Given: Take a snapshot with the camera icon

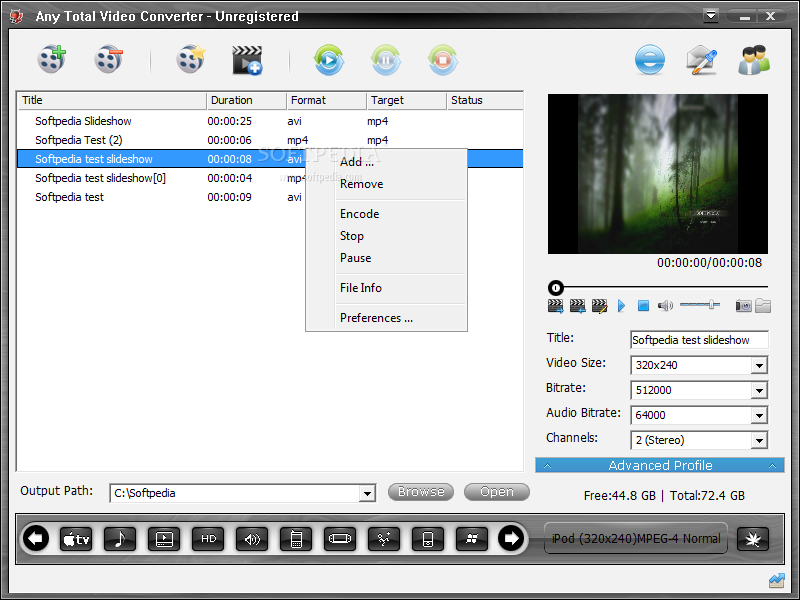Looking at the screenshot, I should tap(743, 306).
